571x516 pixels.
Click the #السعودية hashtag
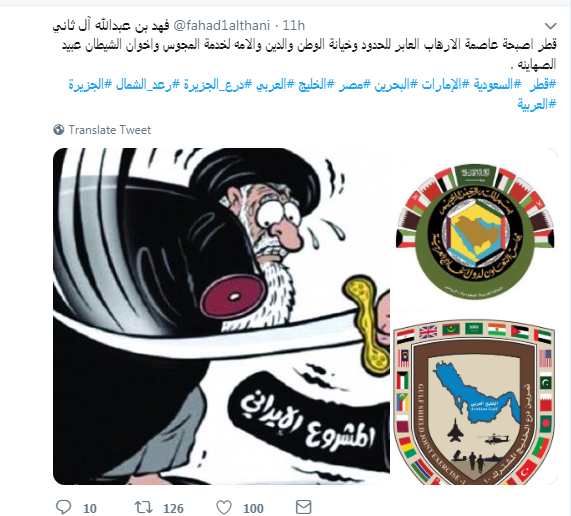[x=492, y=85]
